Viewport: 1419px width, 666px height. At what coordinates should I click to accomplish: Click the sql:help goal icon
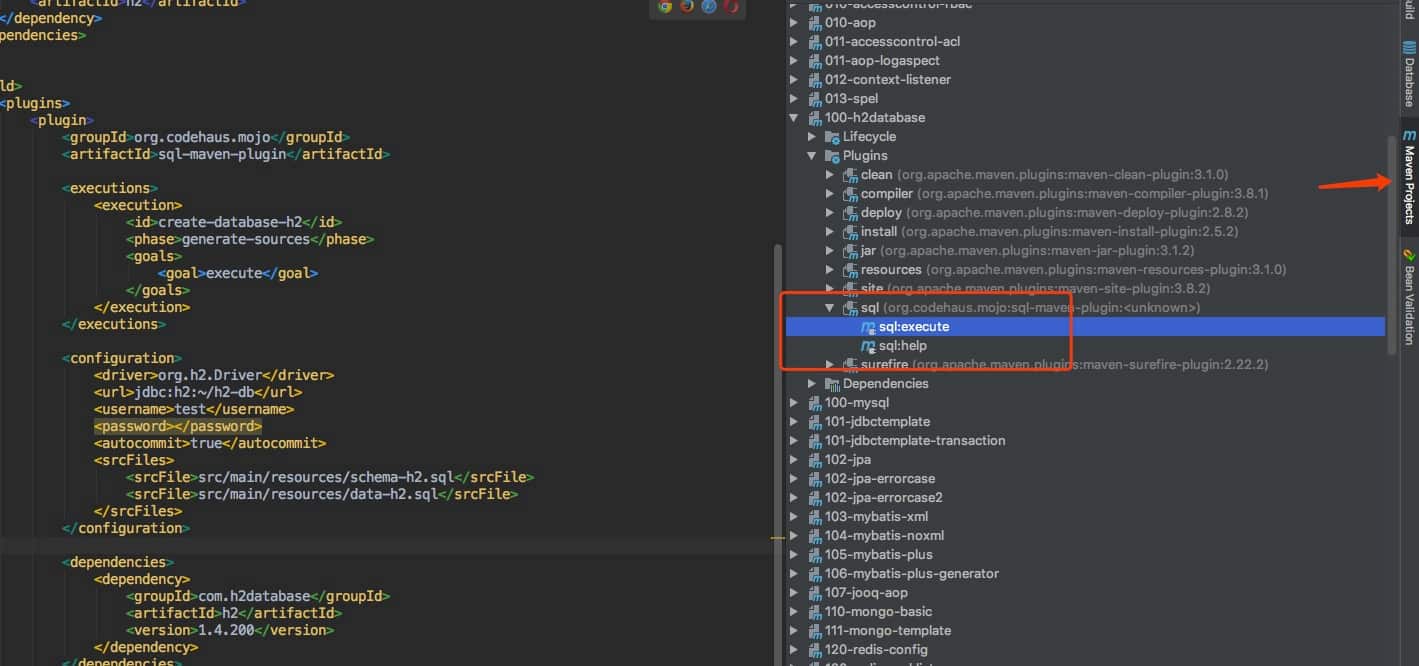(x=868, y=346)
